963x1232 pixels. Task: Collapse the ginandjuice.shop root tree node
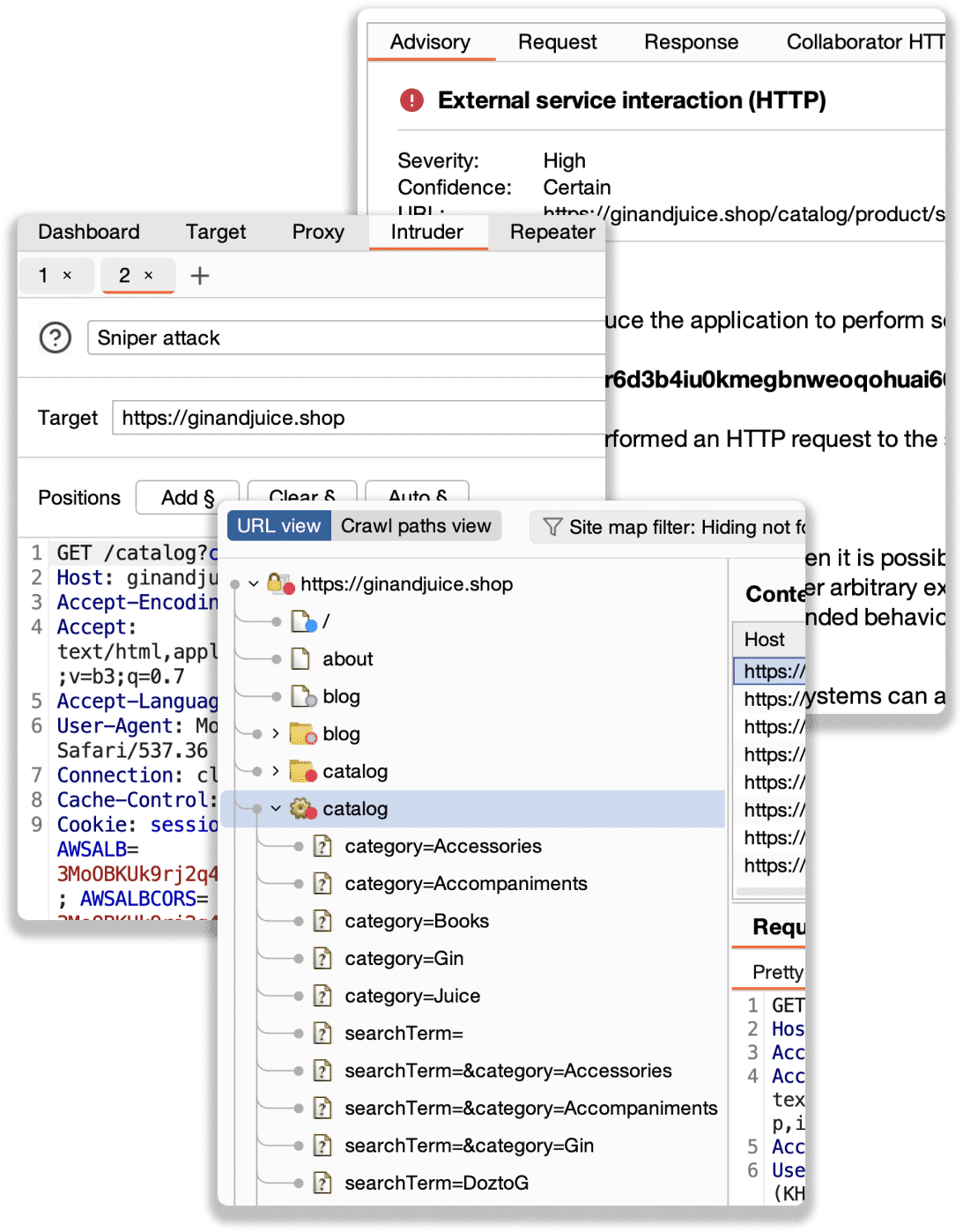click(254, 583)
